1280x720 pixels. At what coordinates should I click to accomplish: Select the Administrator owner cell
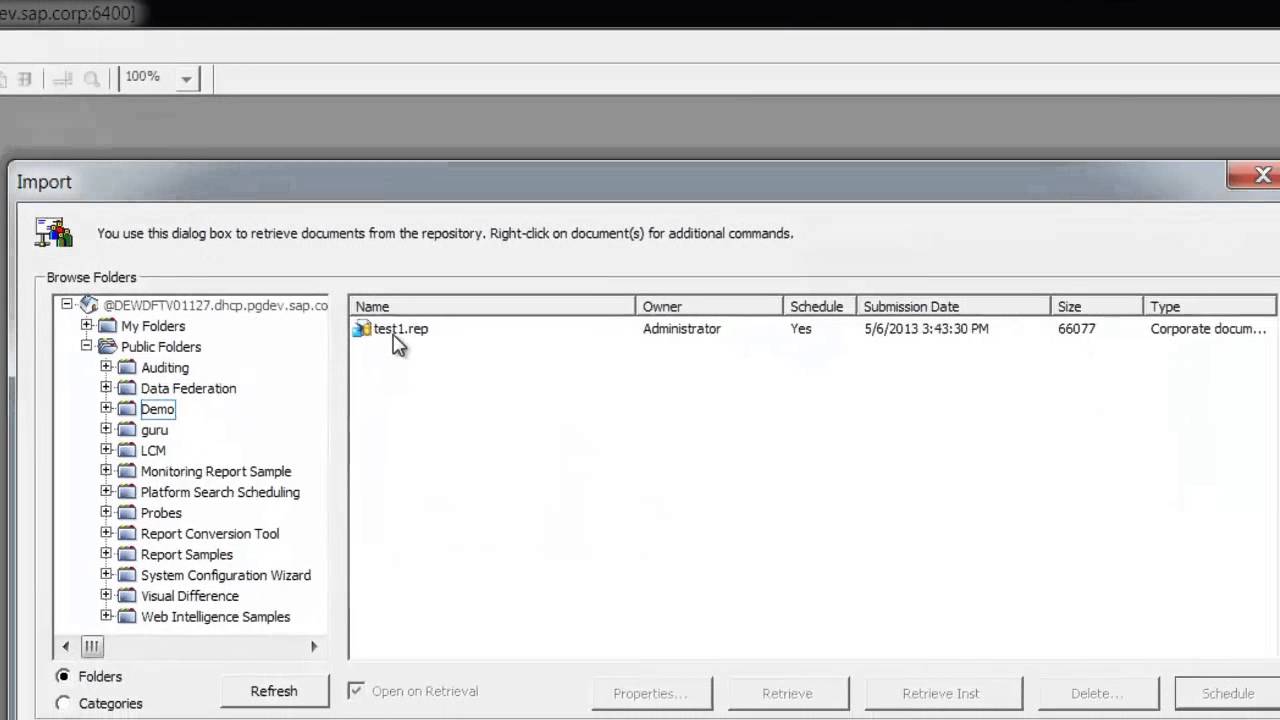tap(682, 329)
